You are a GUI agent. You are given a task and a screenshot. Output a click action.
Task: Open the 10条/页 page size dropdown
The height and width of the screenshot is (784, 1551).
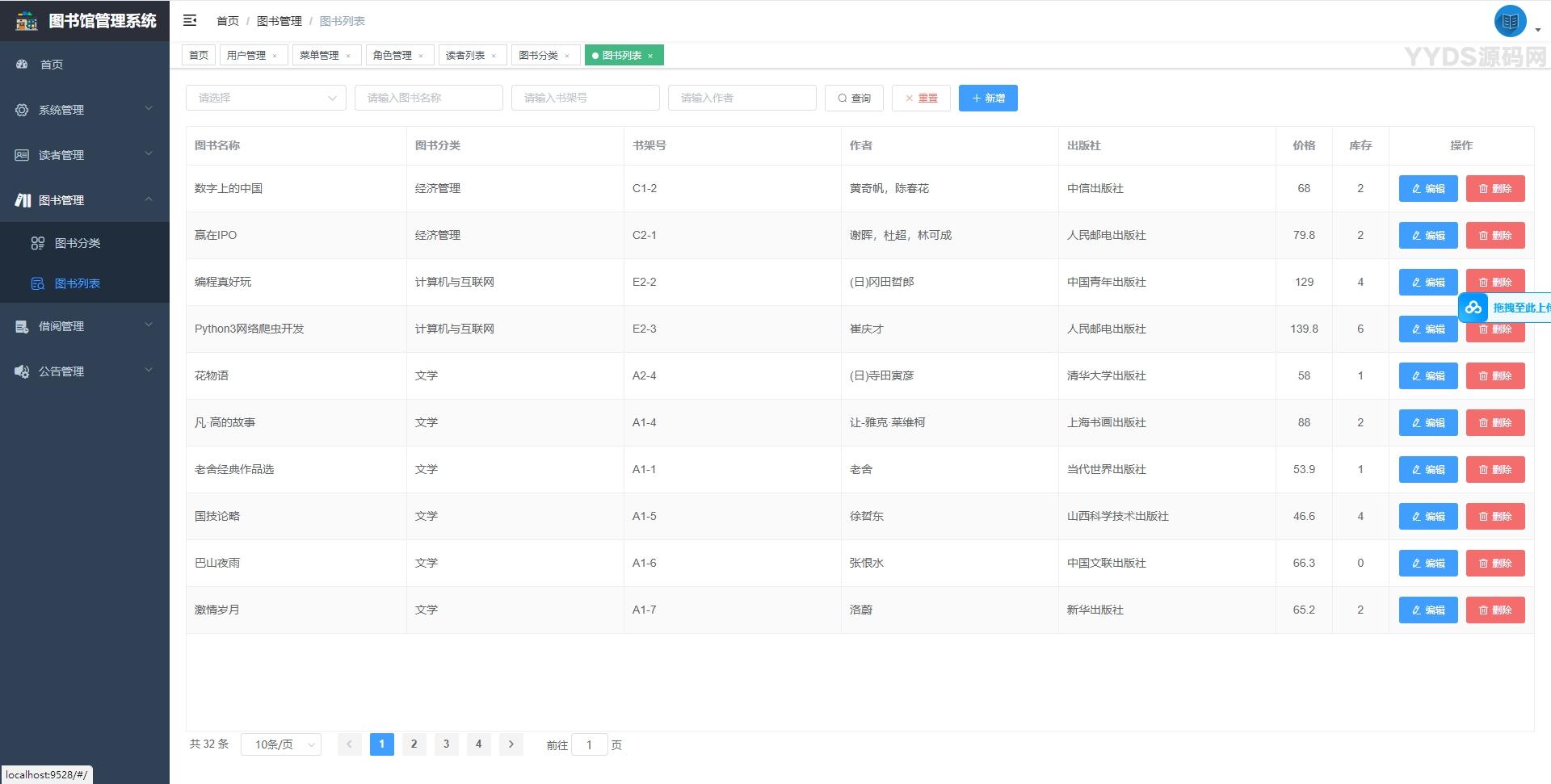pos(280,744)
